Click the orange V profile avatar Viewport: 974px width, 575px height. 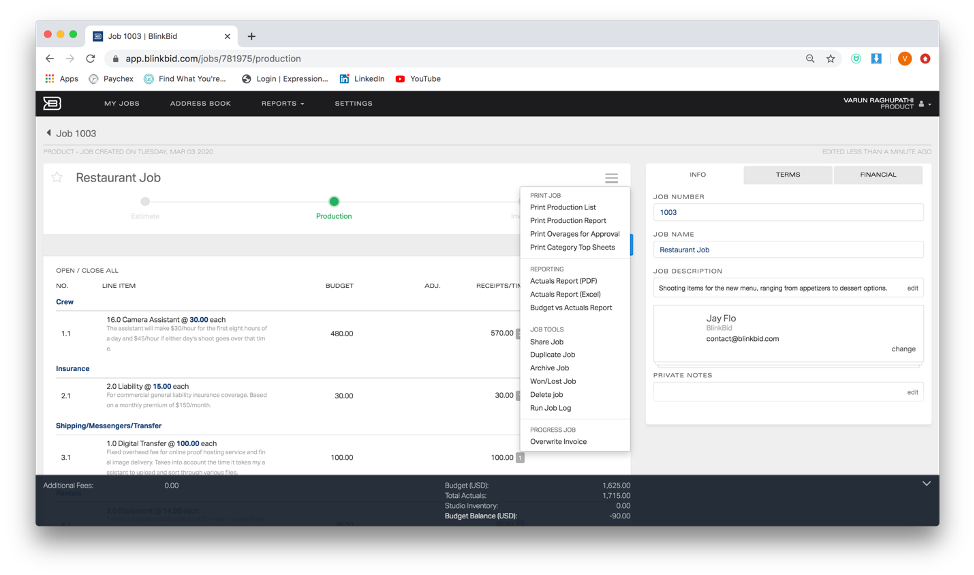[904, 58]
